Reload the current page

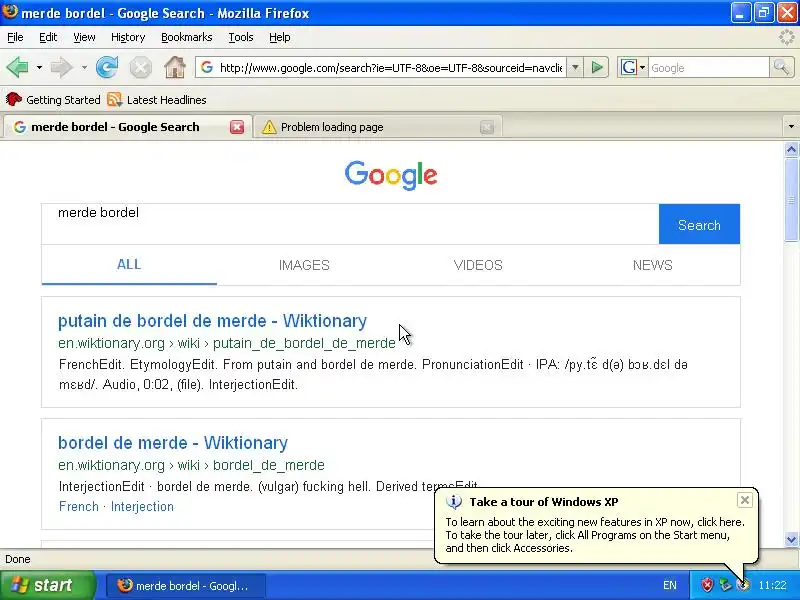tap(107, 67)
